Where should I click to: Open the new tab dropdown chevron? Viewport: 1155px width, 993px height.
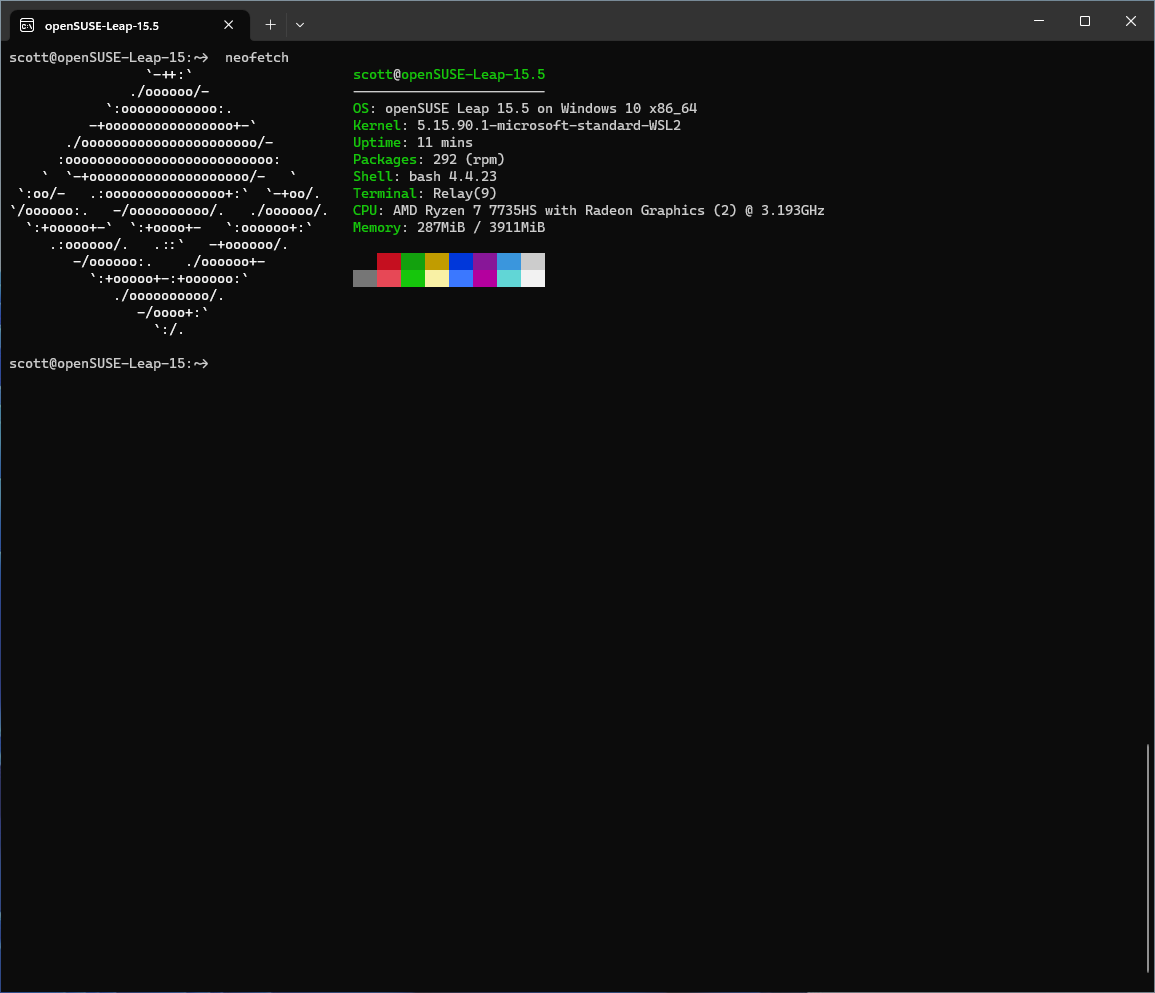point(299,25)
